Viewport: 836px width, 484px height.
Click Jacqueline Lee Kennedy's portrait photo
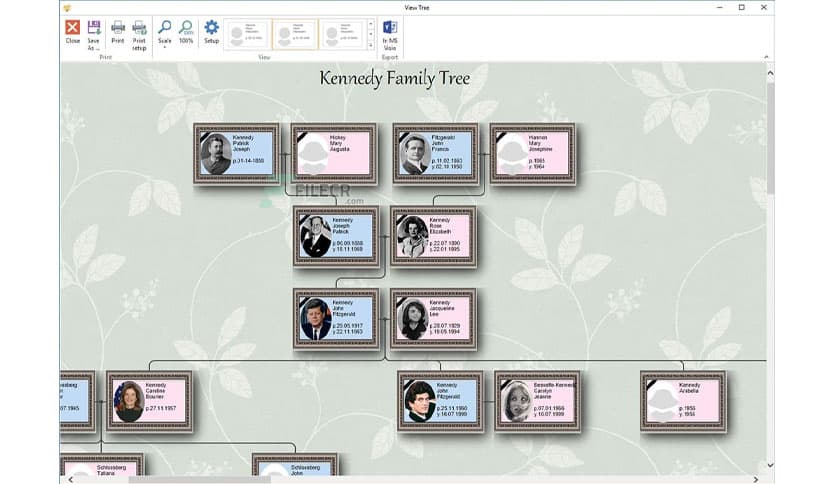tap(413, 319)
